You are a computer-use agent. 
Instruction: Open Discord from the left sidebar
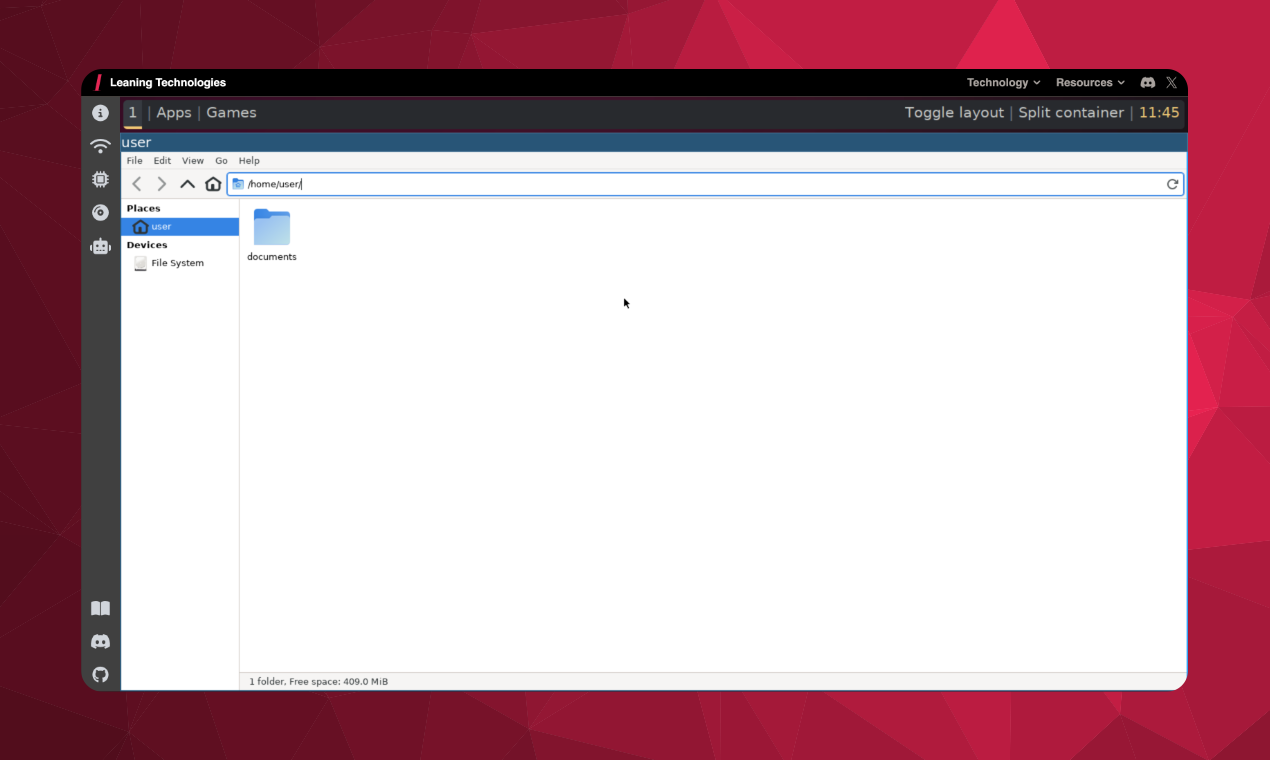coord(100,641)
